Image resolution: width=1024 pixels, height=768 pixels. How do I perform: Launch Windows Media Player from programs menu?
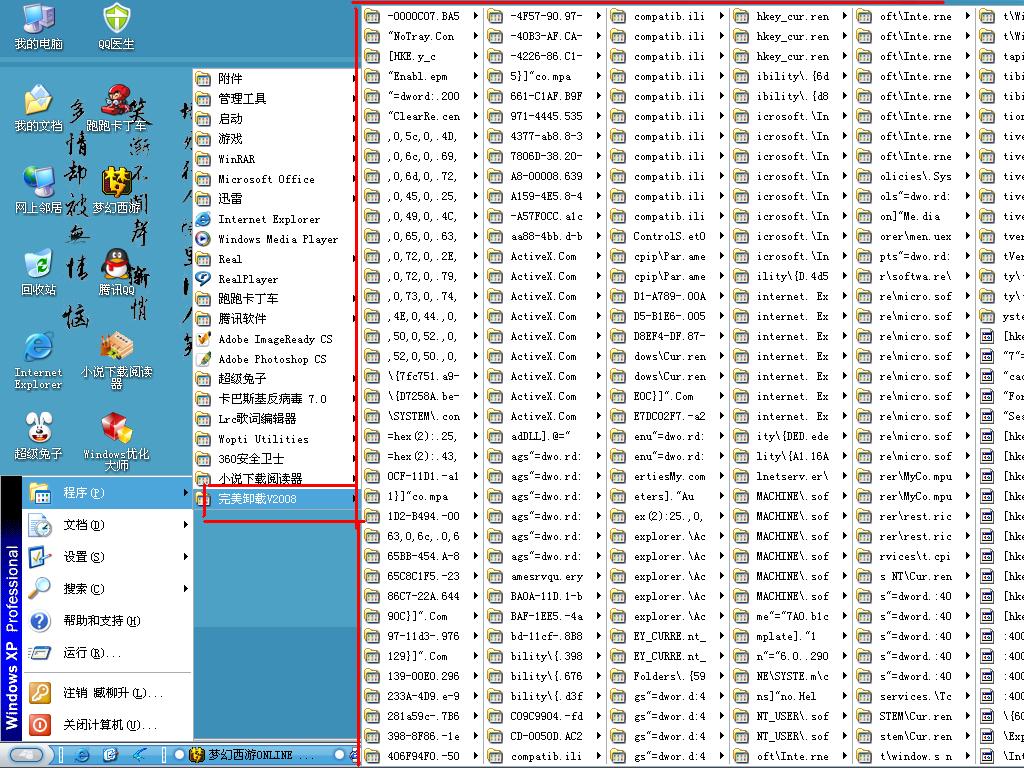pos(276,238)
